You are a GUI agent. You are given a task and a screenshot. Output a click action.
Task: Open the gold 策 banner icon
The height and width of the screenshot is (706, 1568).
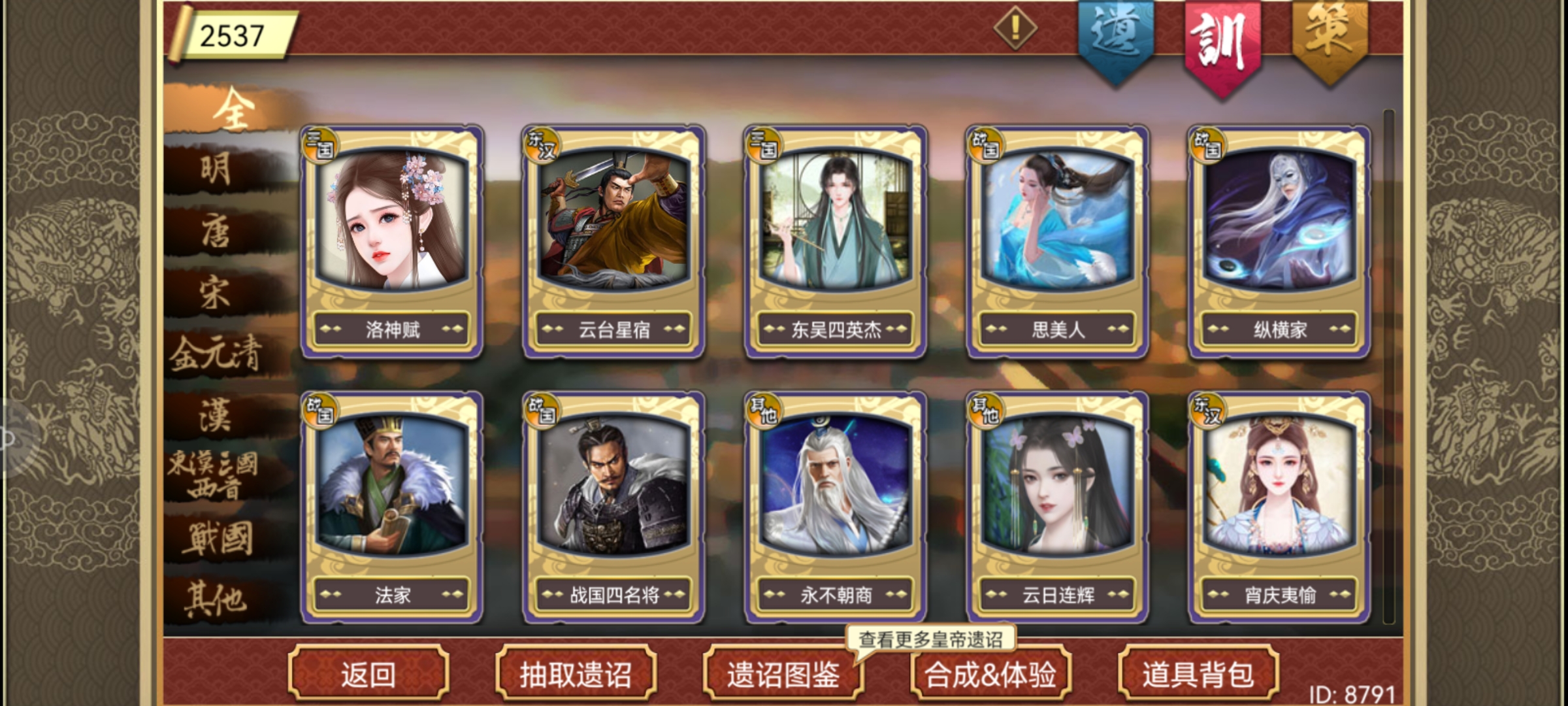point(1330,39)
